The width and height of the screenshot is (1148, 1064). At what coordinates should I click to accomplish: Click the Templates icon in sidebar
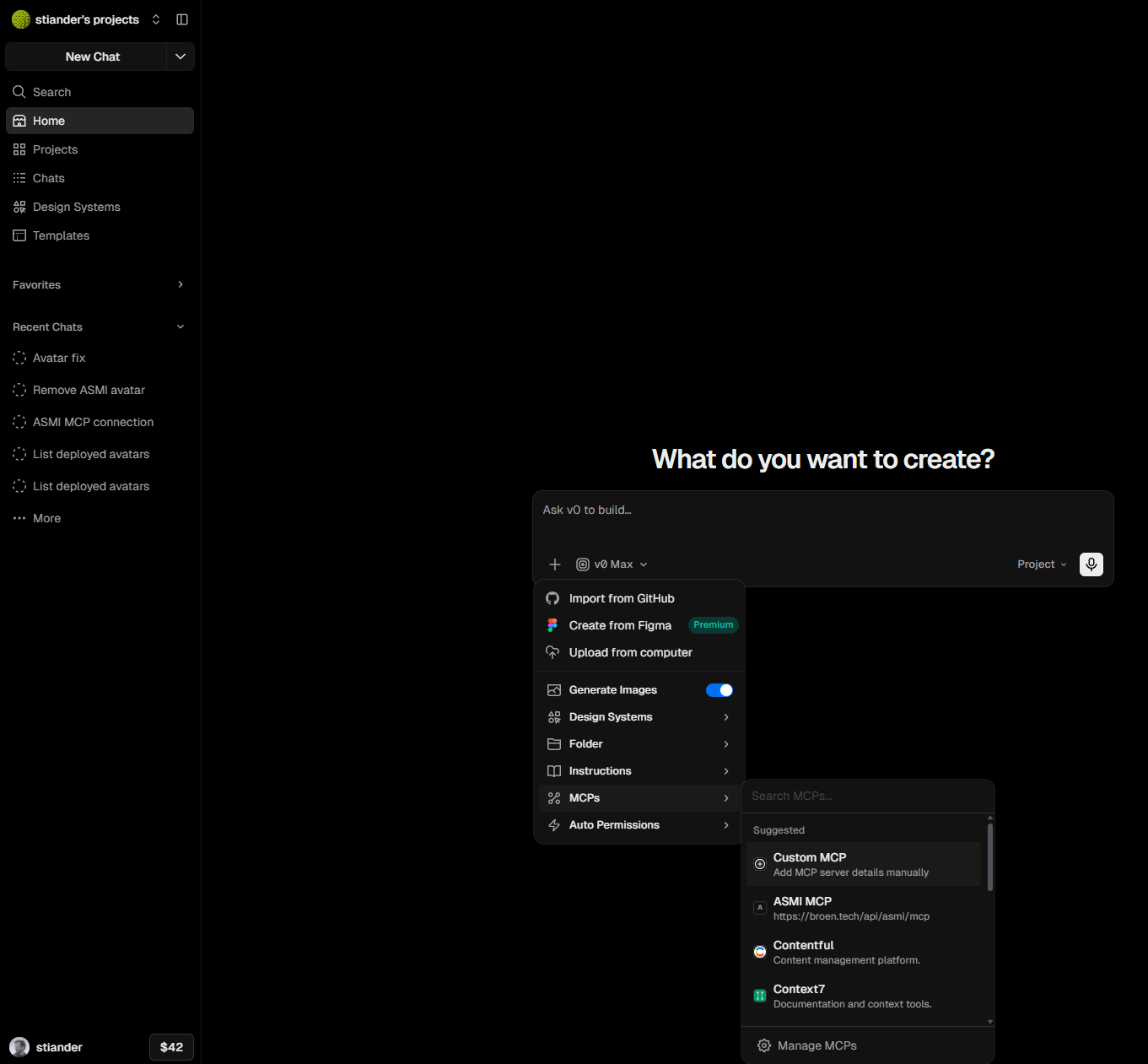[x=19, y=235]
